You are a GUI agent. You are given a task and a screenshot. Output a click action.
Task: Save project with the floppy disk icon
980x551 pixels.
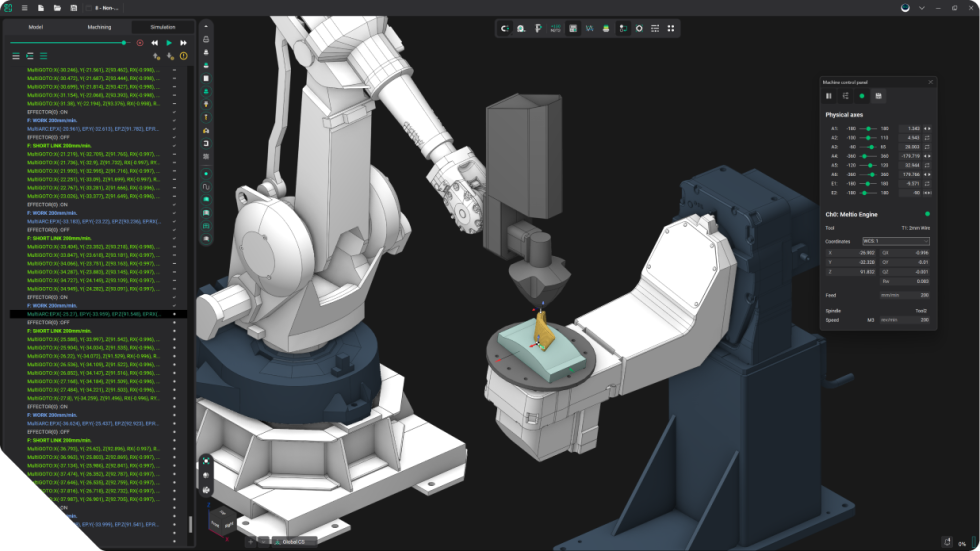point(74,8)
